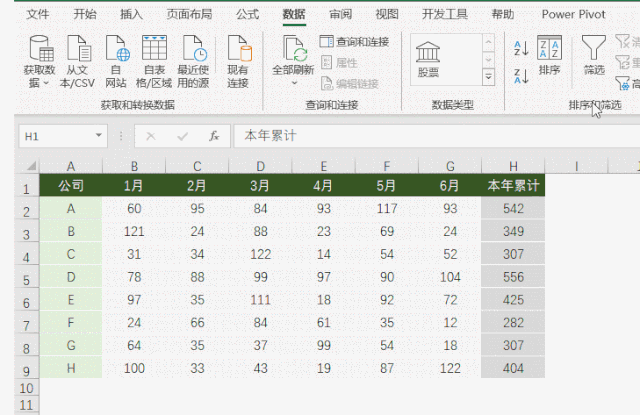Click the 自表格/区域 icon
Image resolution: width=640 pixels, height=415 pixels.
click(x=154, y=50)
